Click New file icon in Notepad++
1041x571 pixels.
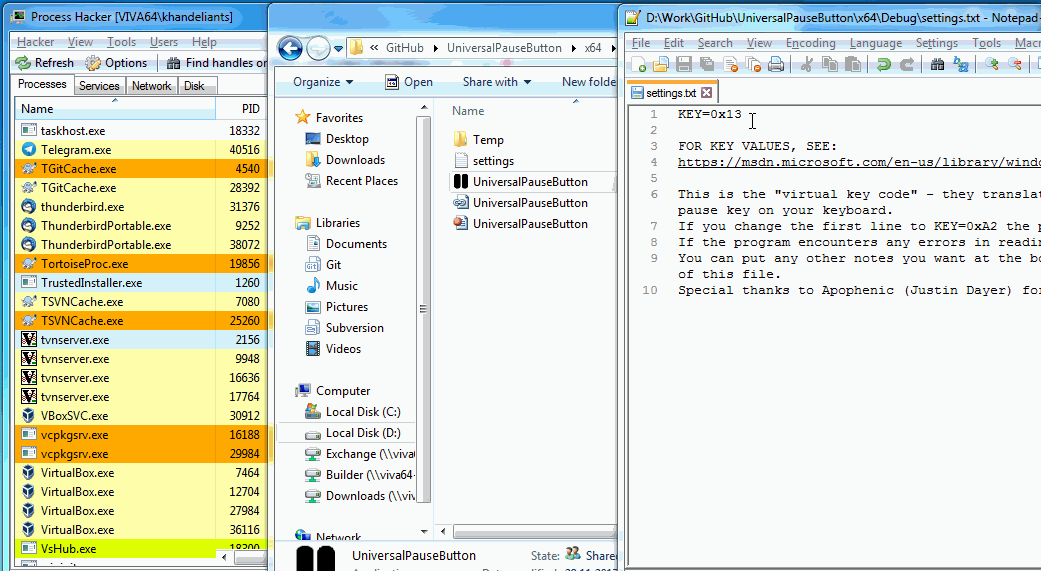click(x=639, y=64)
